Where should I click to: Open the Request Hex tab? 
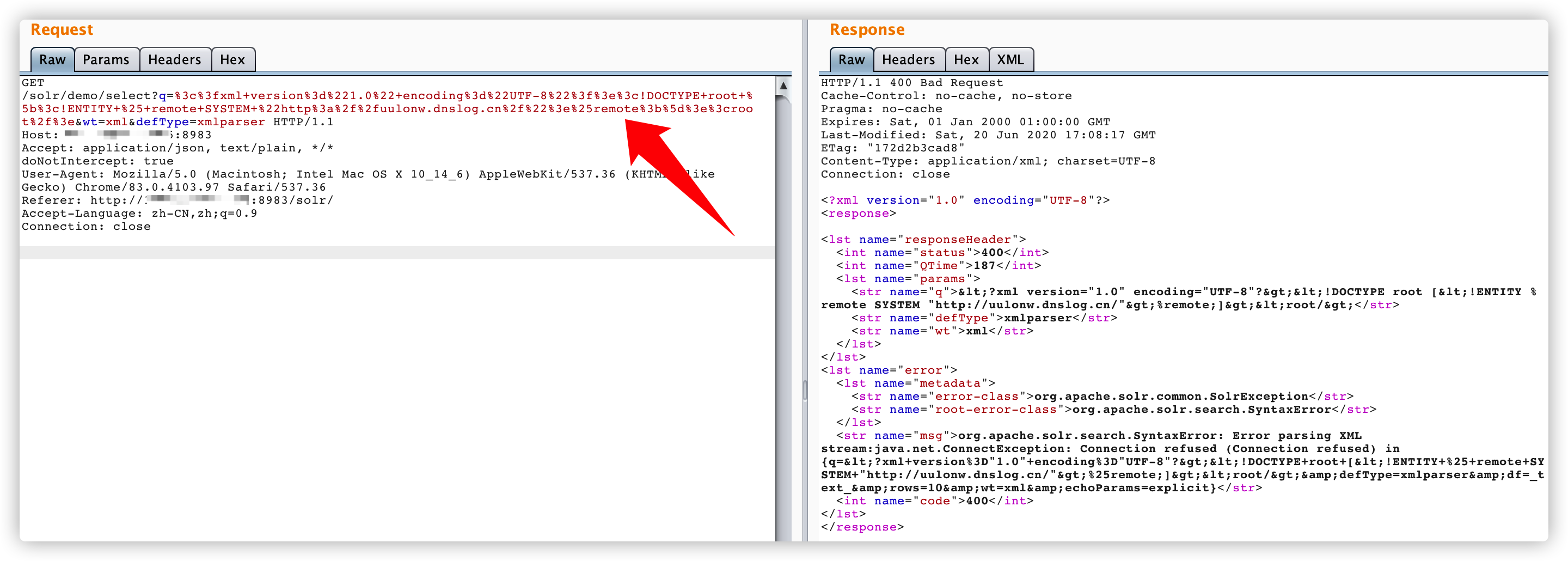[232, 60]
